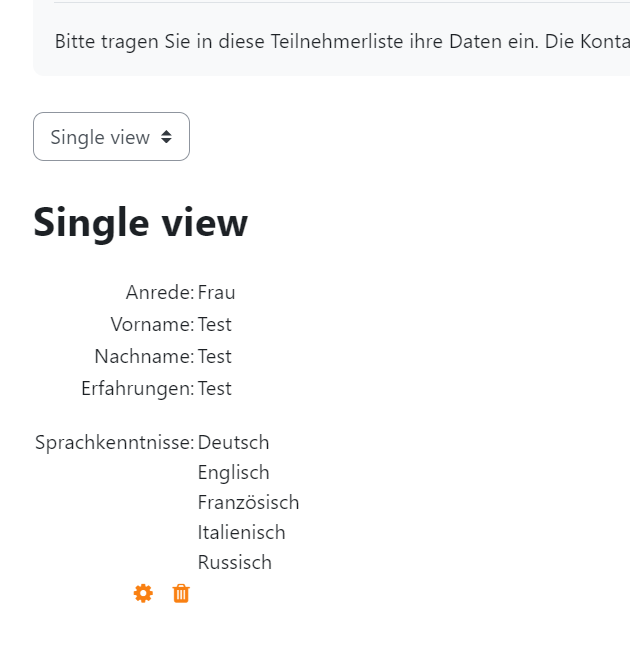Click the Erfahrungen label
Screen dimensions: 630x651
pos(137,389)
